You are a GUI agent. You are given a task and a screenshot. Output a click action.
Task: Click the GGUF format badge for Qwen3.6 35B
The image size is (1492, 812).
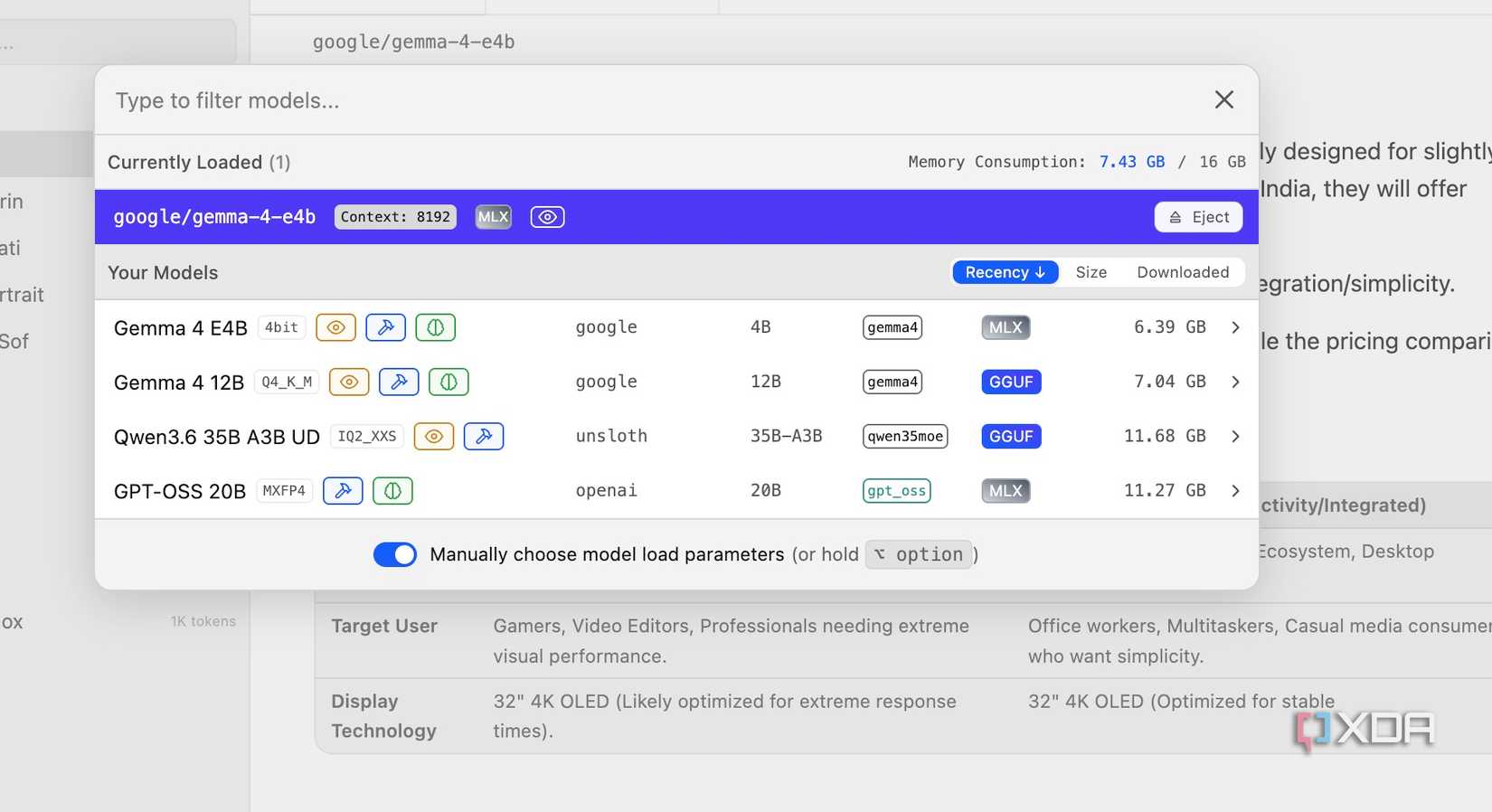pyautogui.click(x=1011, y=436)
